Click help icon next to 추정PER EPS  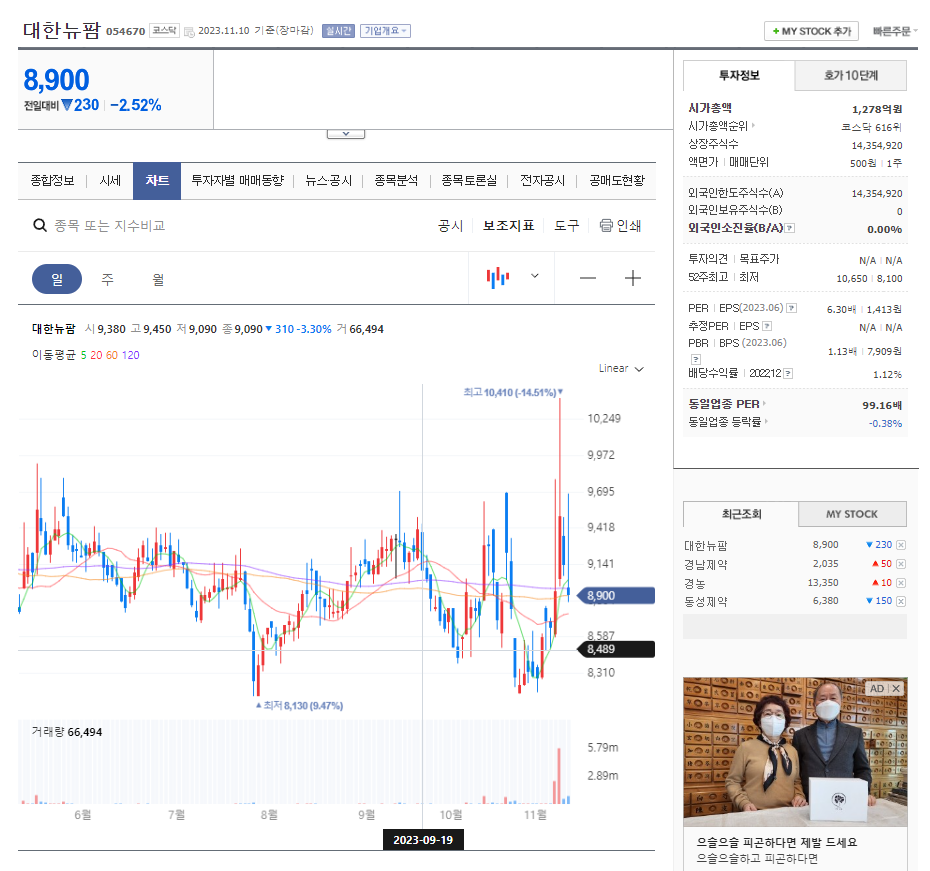pyautogui.click(x=767, y=326)
